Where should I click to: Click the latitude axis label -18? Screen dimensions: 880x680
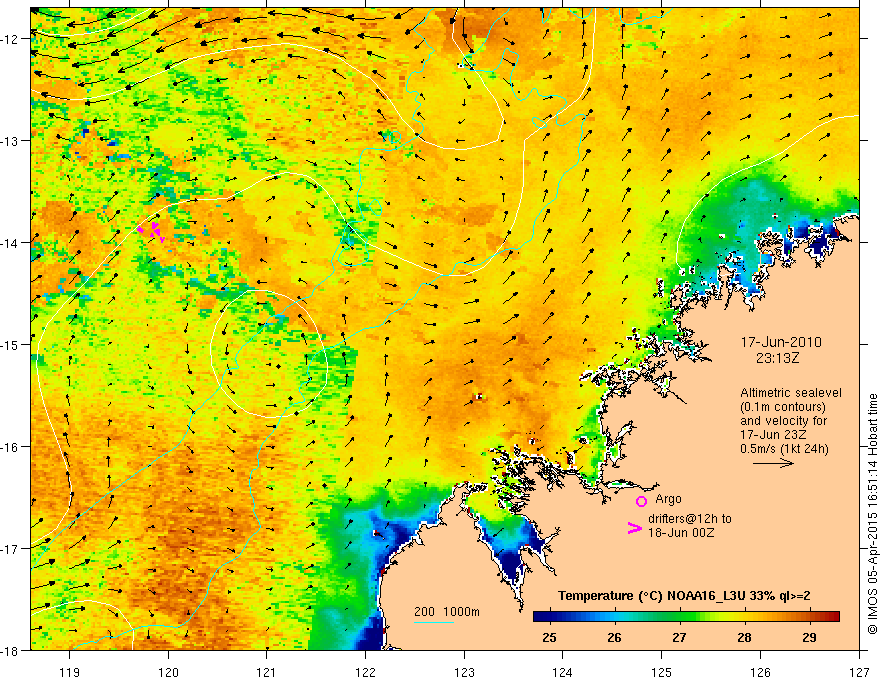[x=11, y=650]
